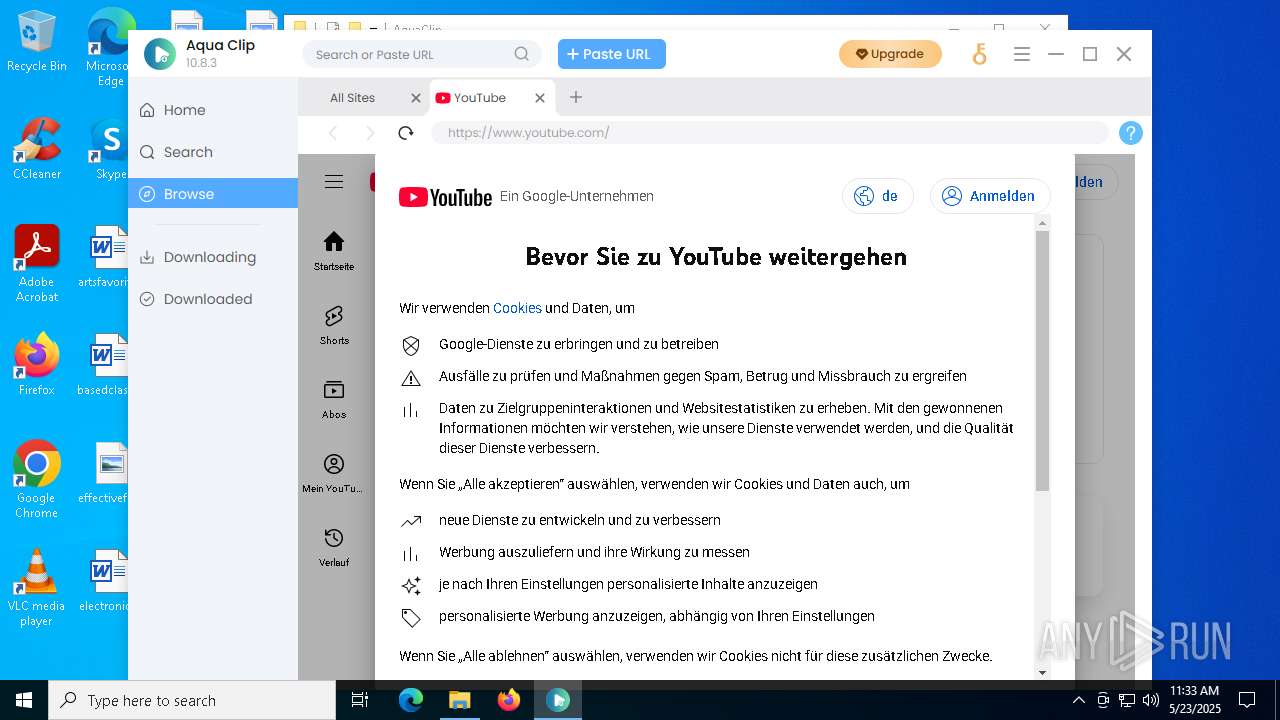The width and height of the screenshot is (1280, 720).
Task: Open the blue help question icon
Action: [x=1130, y=133]
